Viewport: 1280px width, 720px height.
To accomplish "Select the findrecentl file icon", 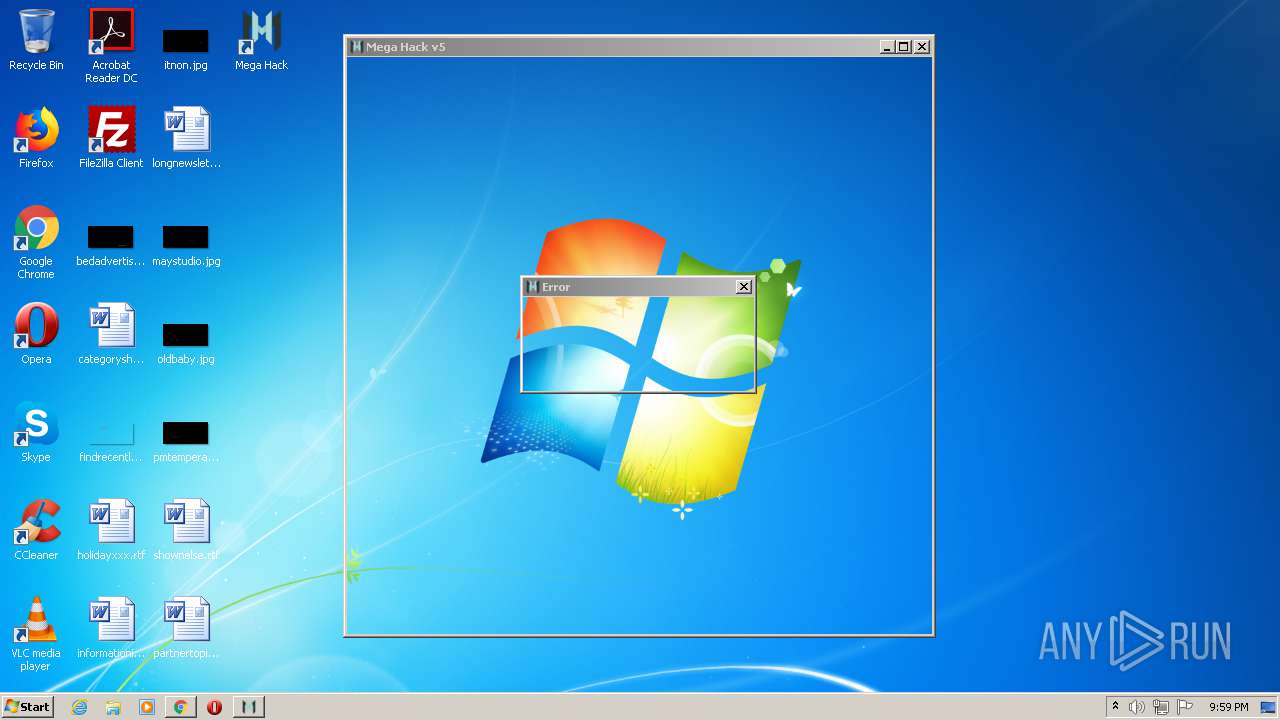I will point(111,440).
